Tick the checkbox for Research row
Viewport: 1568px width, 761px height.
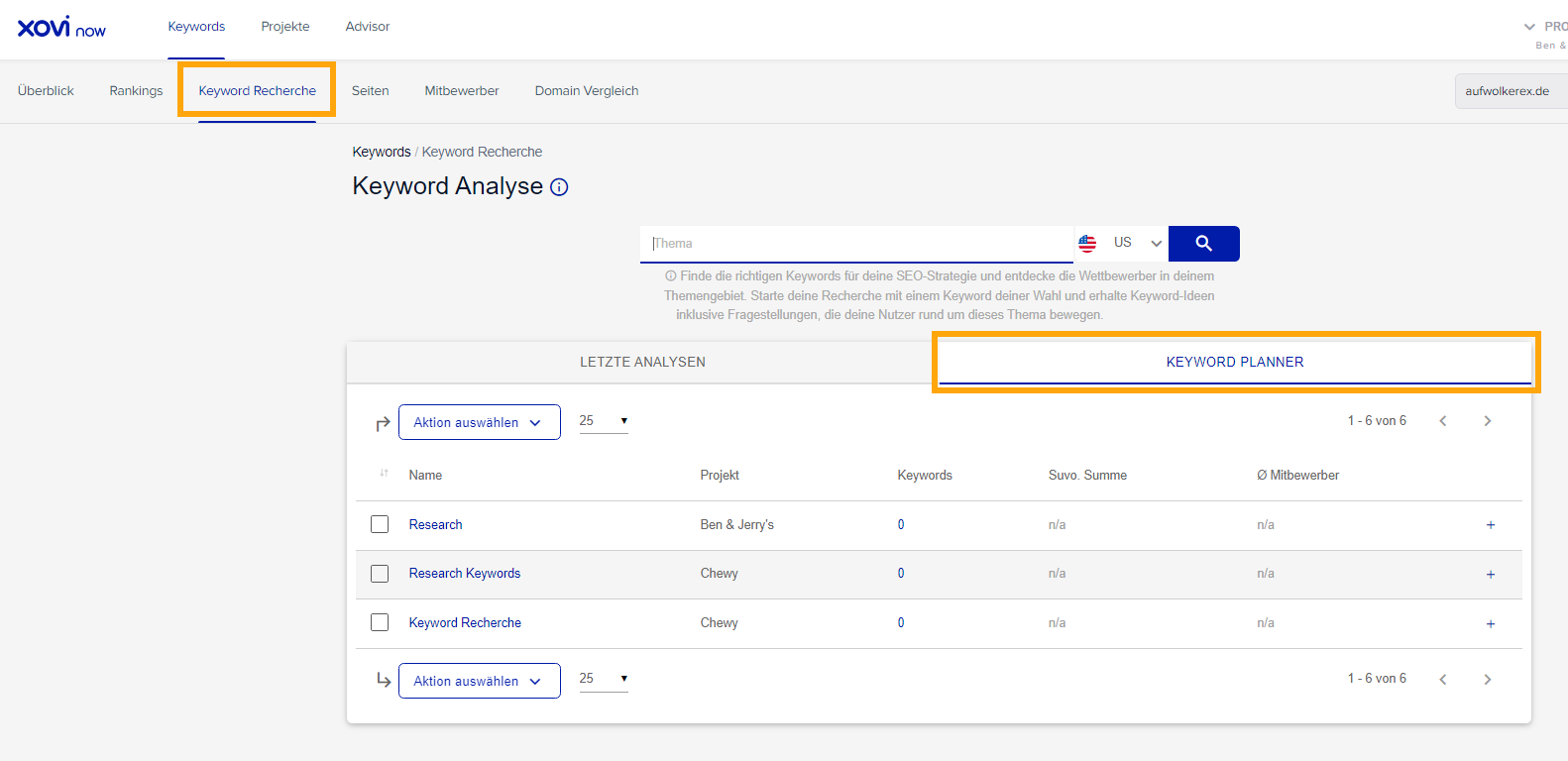(380, 524)
